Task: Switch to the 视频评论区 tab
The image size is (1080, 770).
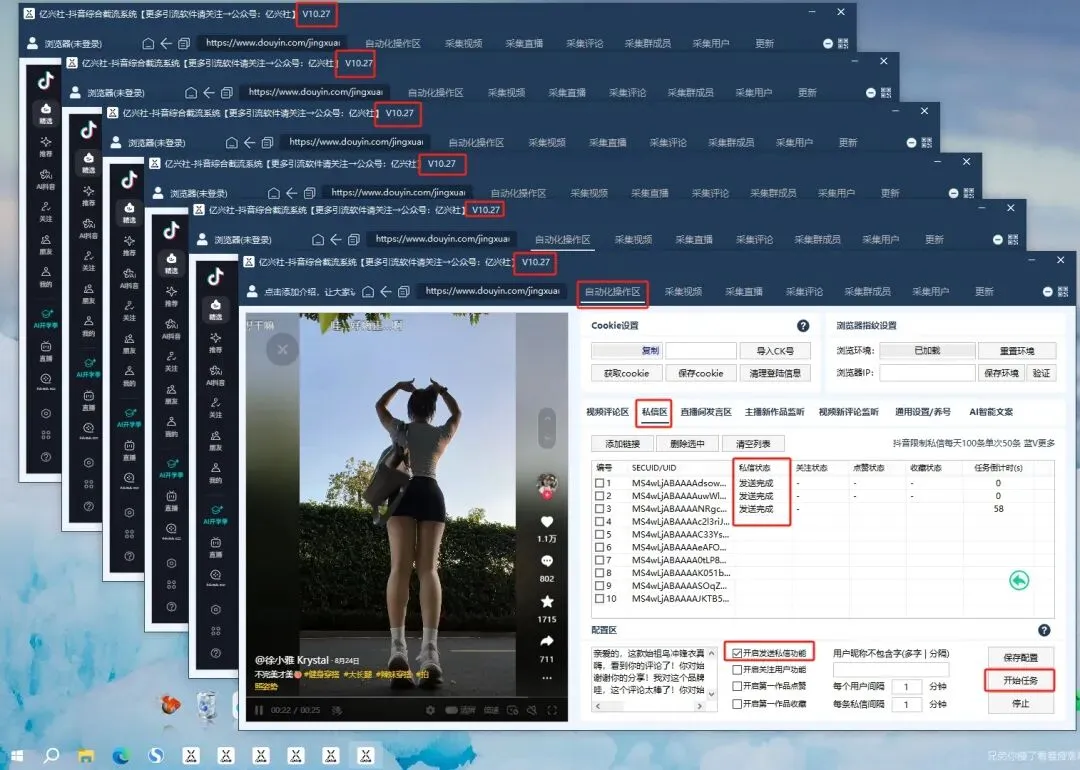Action: tap(607, 412)
